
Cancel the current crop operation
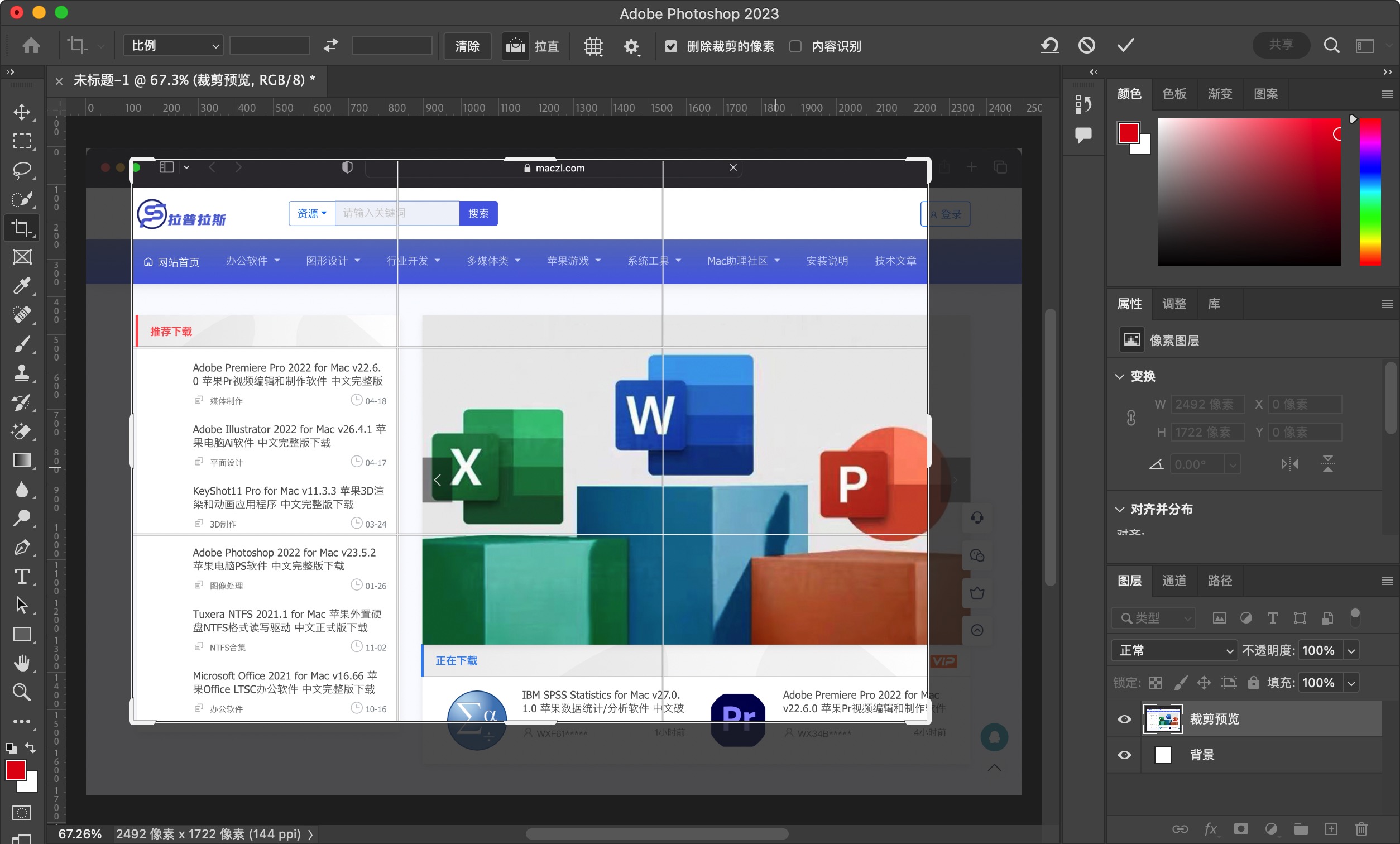[1086, 45]
